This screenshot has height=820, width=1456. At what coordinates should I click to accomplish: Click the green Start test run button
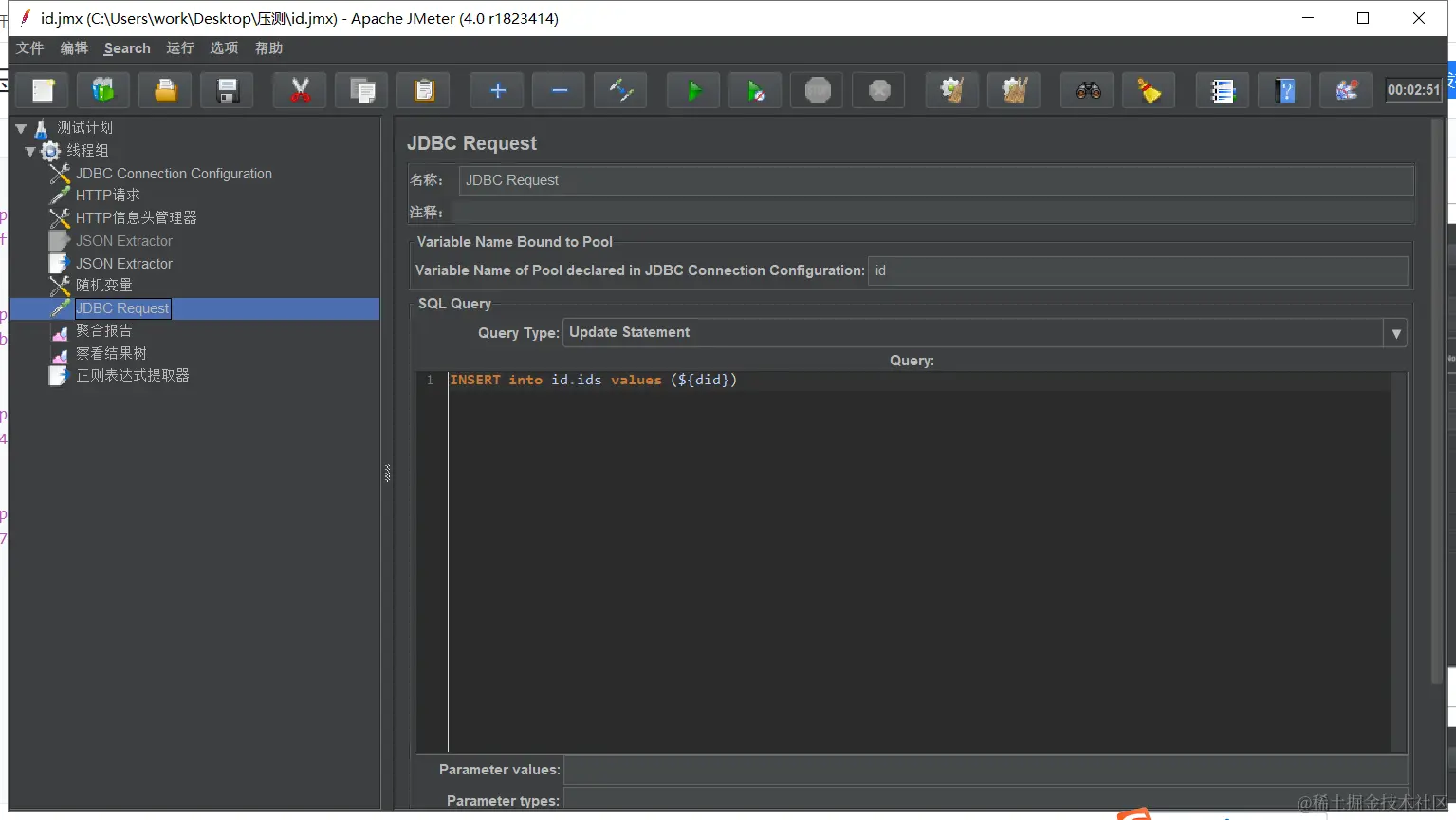point(693,91)
